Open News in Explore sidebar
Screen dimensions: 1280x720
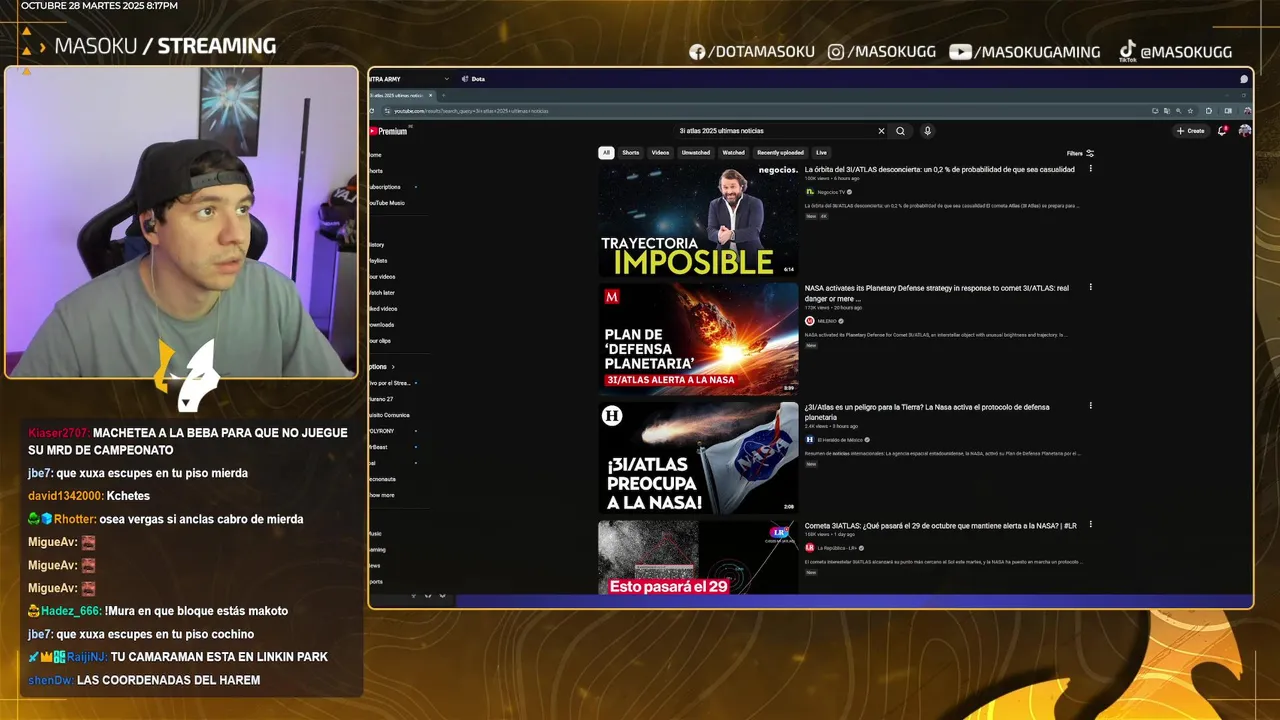click(376, 565)
